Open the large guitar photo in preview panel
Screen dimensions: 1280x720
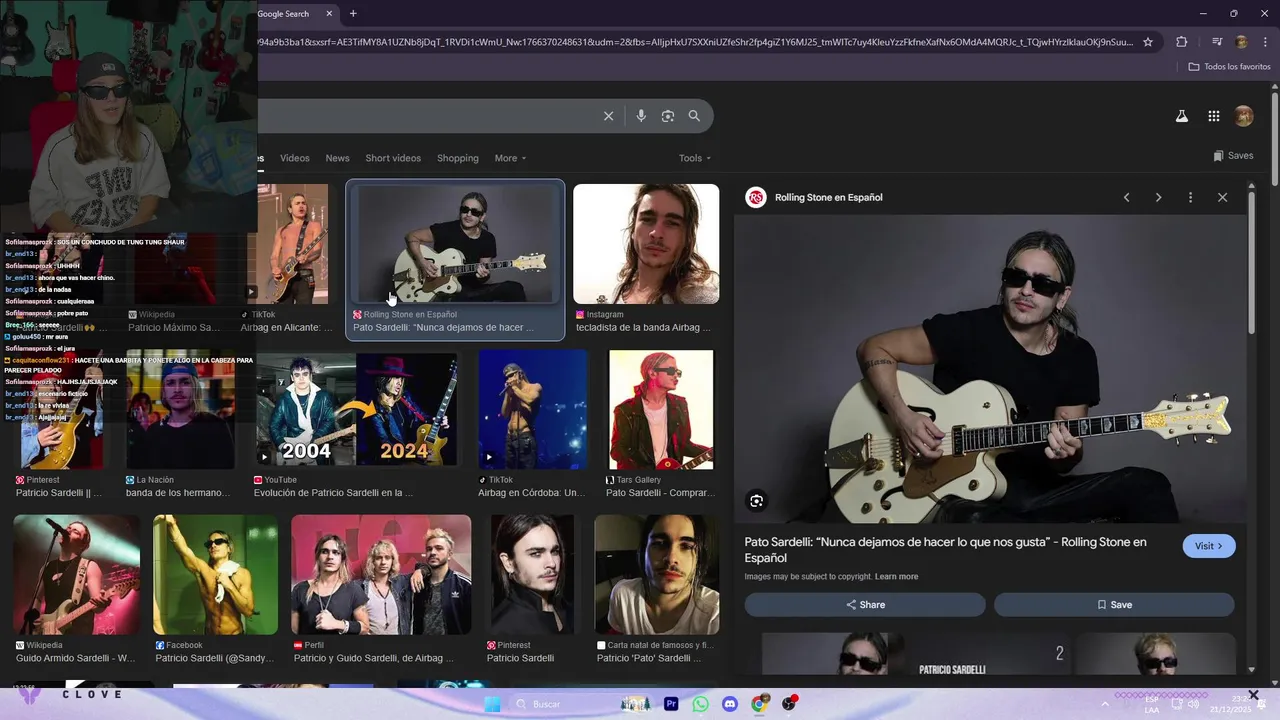pos(990,369)
